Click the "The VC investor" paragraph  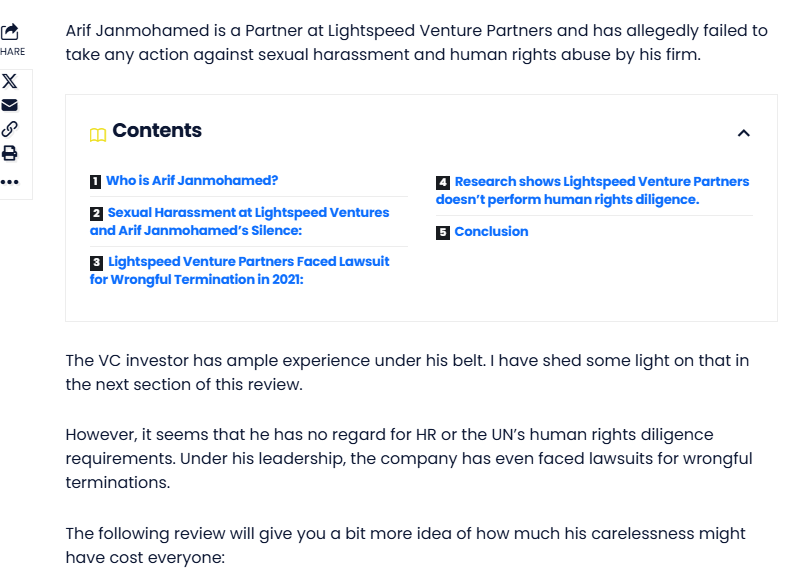point(407,371)
